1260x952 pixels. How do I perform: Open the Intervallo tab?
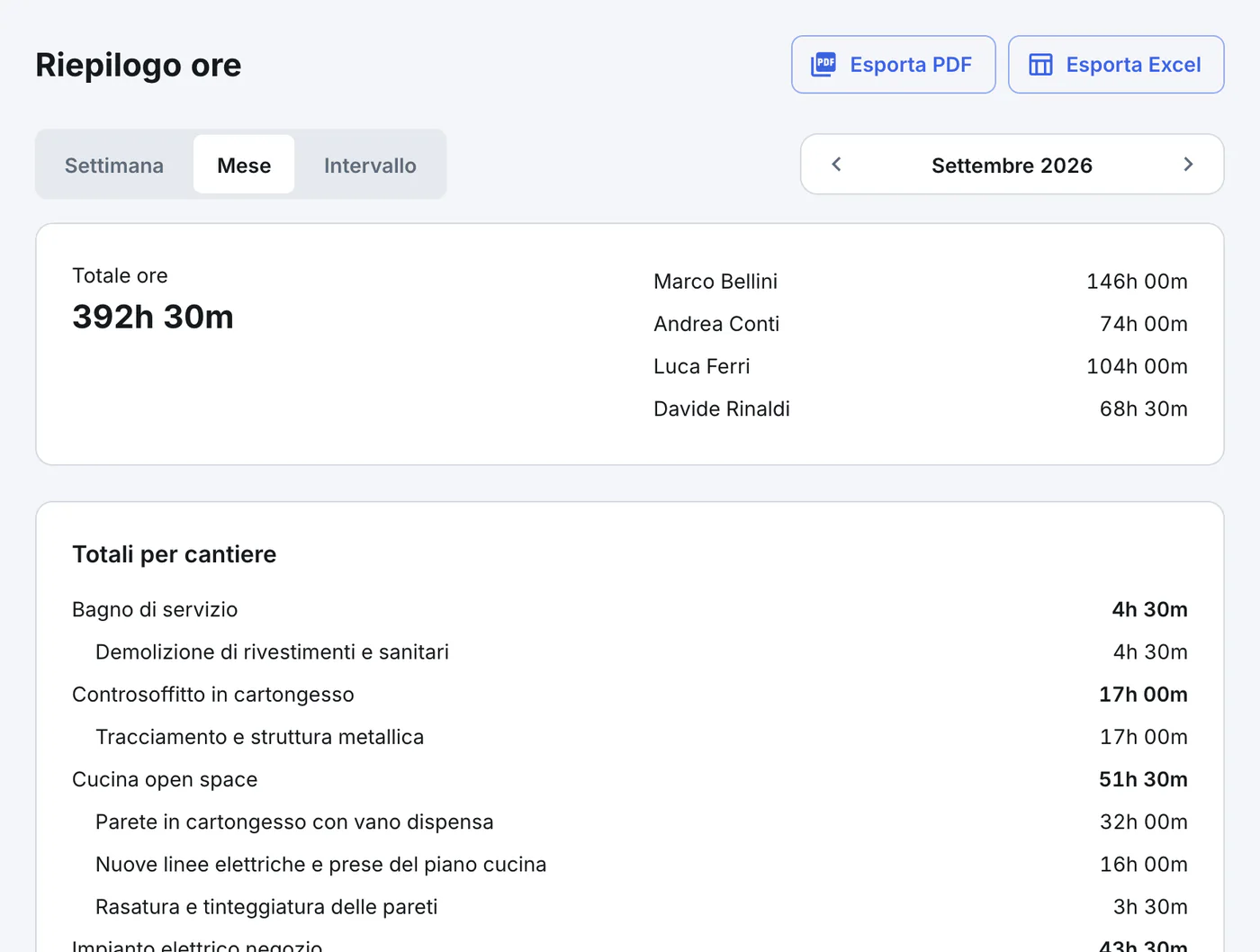[370, 165]
